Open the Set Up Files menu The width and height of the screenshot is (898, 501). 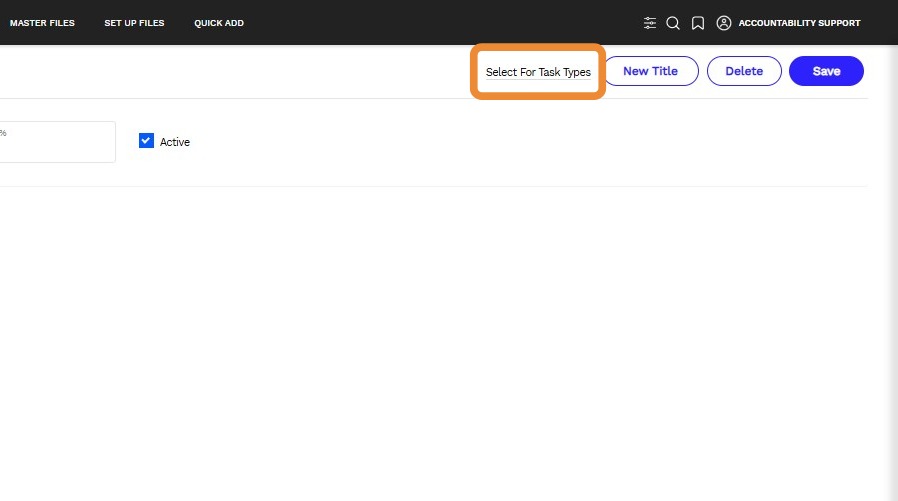click(134, 23)
